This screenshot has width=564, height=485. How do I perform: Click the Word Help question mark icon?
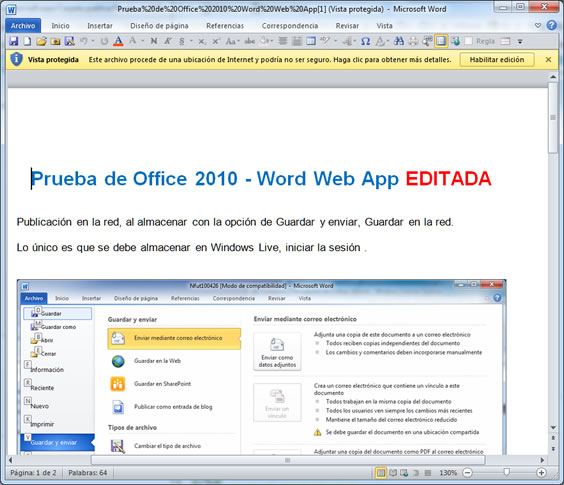pyautogui.click(x=552, y=25)
